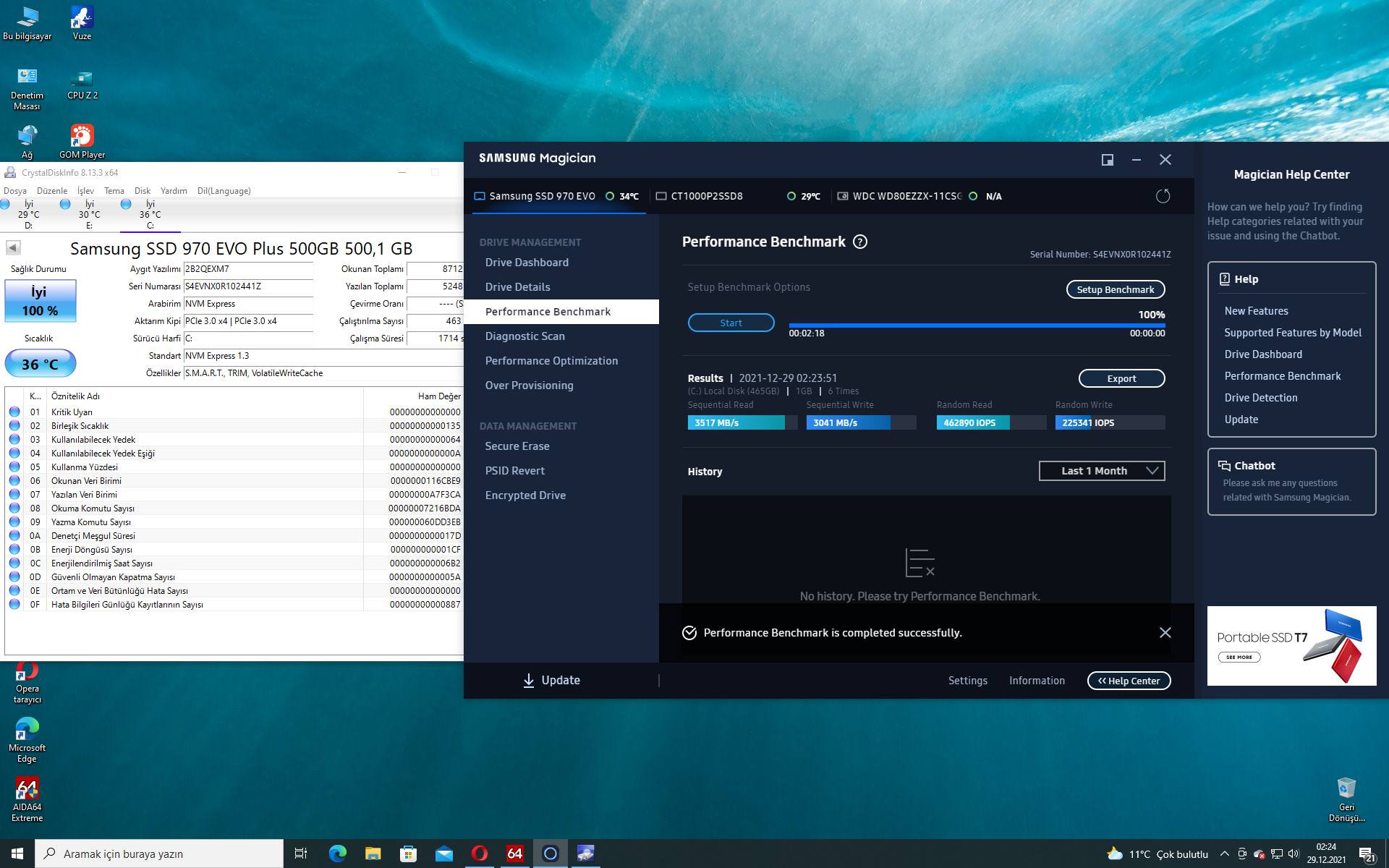Open the Geri Dönüşüm recycle bin

(x=1346, y=799)
